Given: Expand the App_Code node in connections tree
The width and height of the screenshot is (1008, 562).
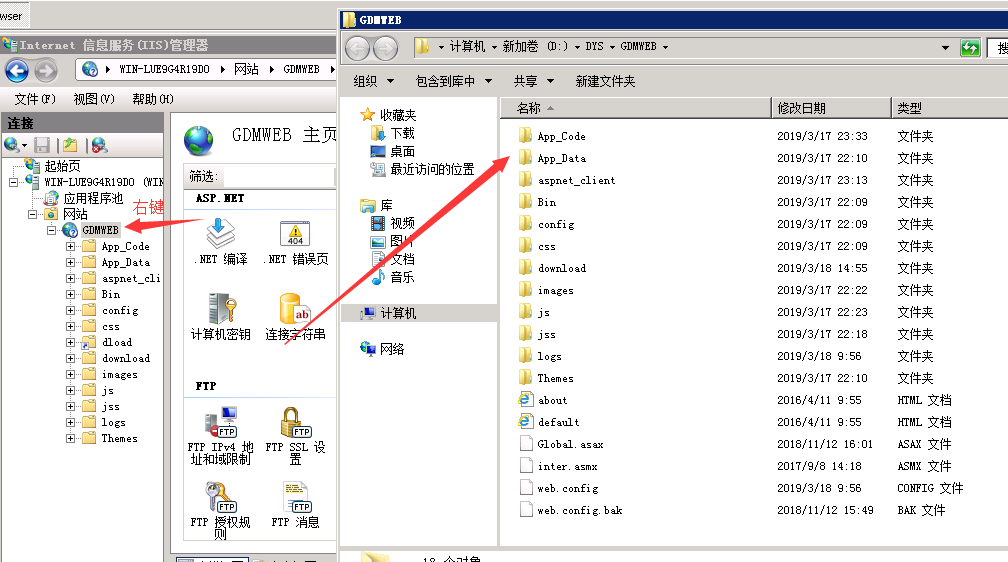Looking at the screenshot, I should [71, 246].
